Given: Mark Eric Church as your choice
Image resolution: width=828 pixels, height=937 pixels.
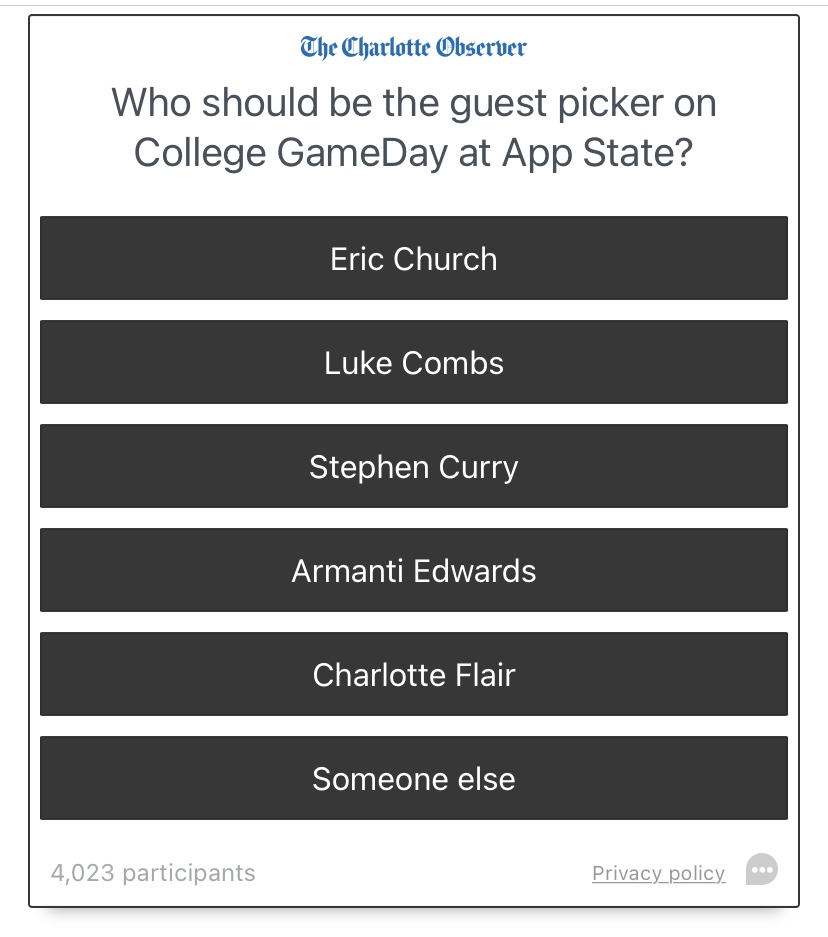Looking at the screenshot, I should (x=413, y=258).
